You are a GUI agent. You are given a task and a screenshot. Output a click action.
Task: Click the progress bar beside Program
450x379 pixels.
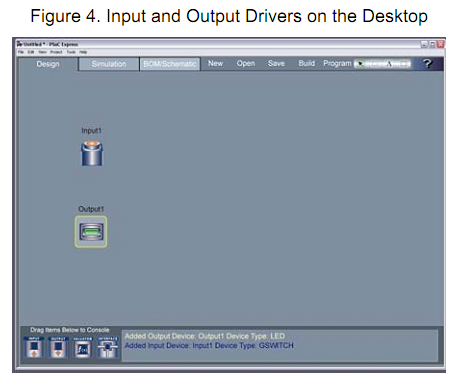click(x=382, y=64)
